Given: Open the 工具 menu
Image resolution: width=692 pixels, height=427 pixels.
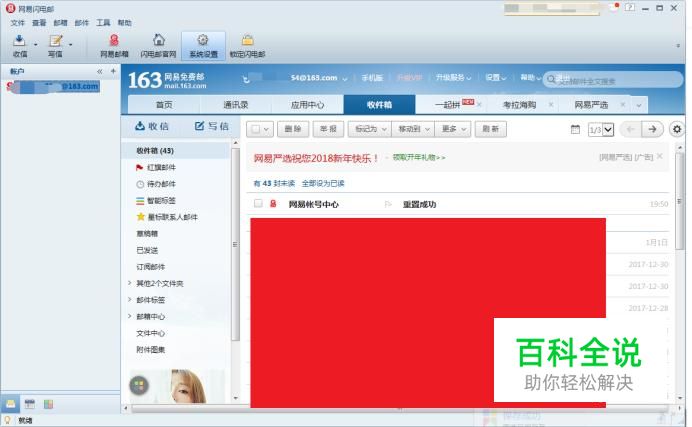Looking at the screenshot, I should pos(103,22).
